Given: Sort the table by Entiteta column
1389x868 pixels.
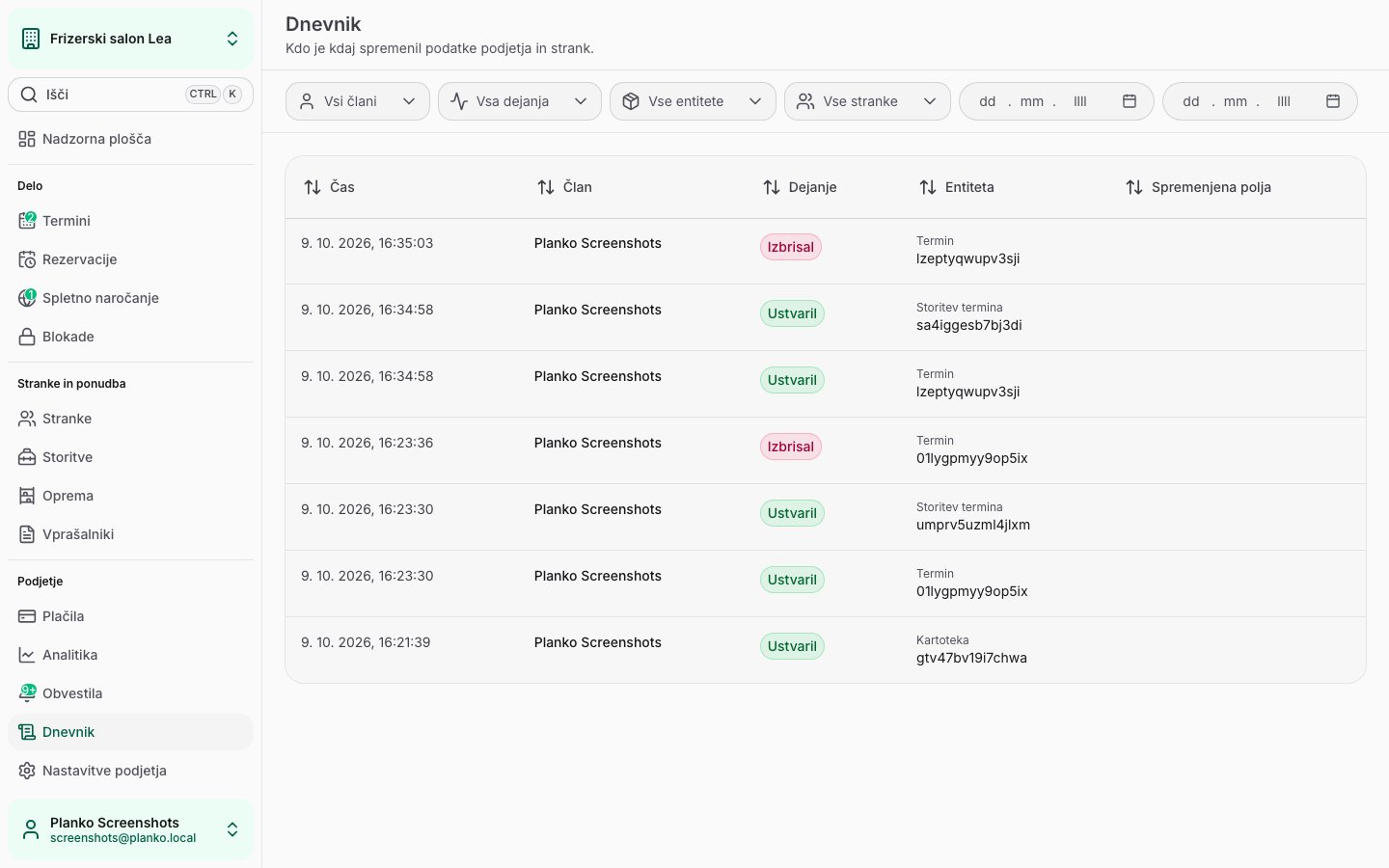Looking at the screenshot, I should 956,187.
